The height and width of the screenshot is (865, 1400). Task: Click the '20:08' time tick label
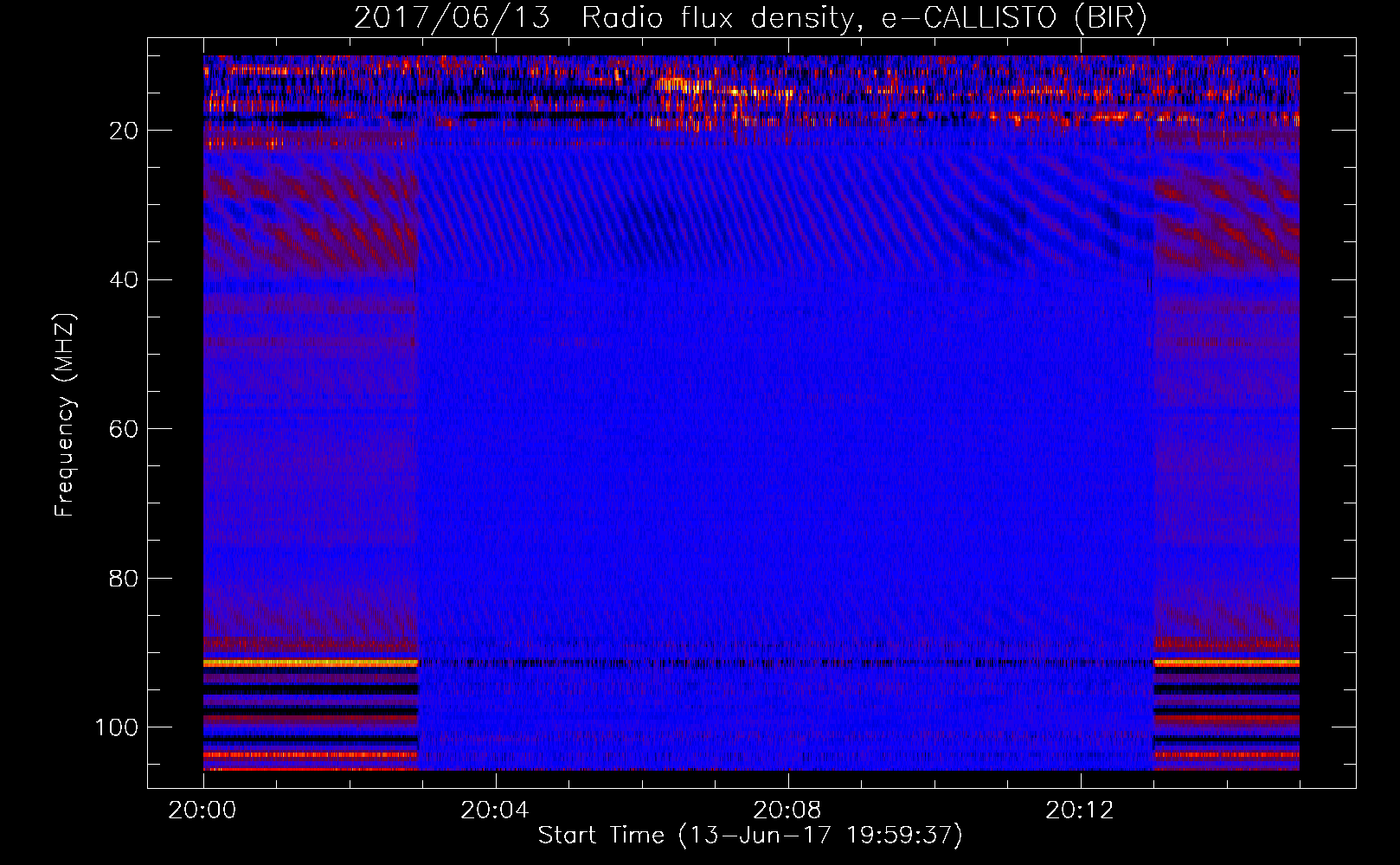point(787,811)
